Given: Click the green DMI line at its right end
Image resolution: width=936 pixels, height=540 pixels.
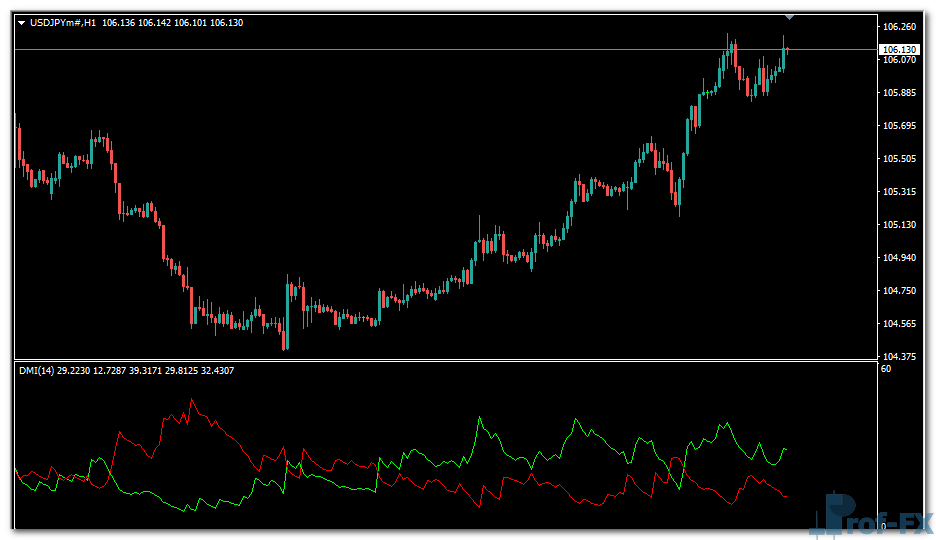Looking at the screenshot, I should [x=787, y=449].
